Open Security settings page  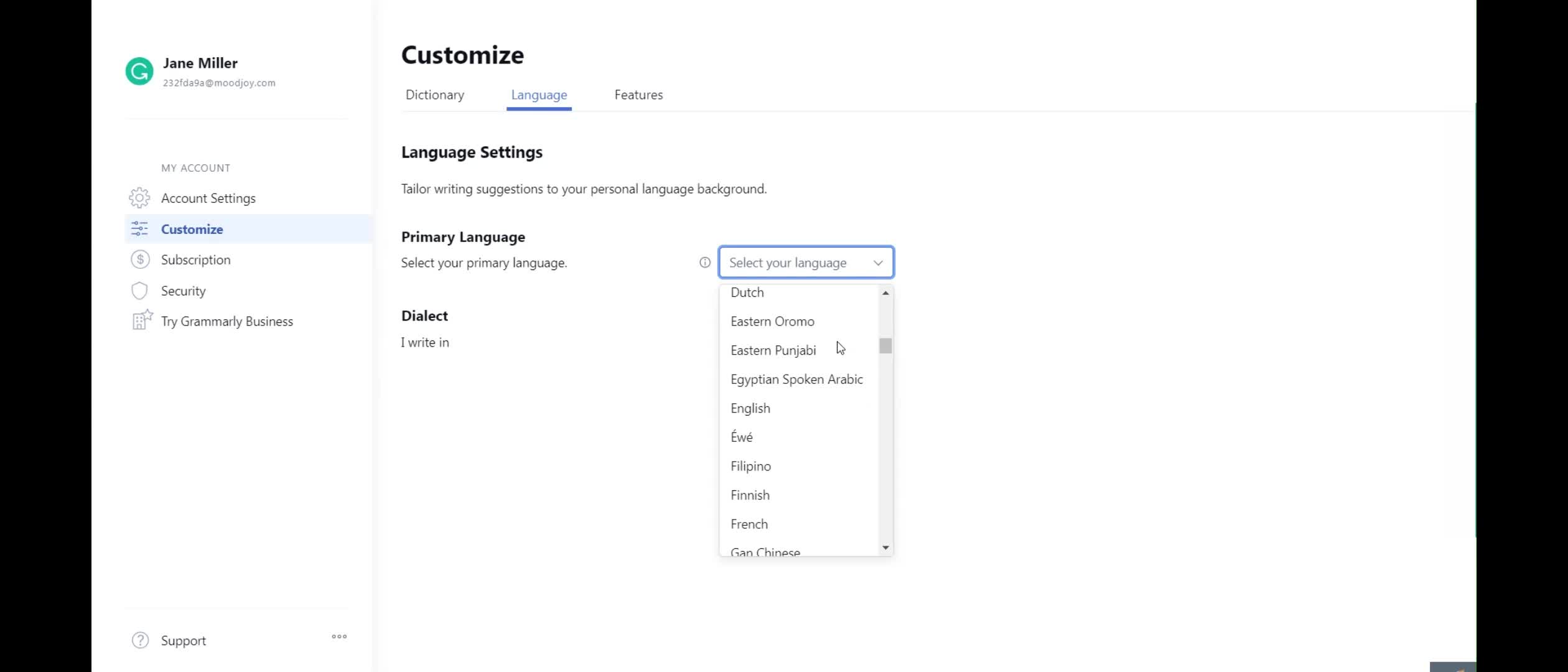[x=183, y=290]
